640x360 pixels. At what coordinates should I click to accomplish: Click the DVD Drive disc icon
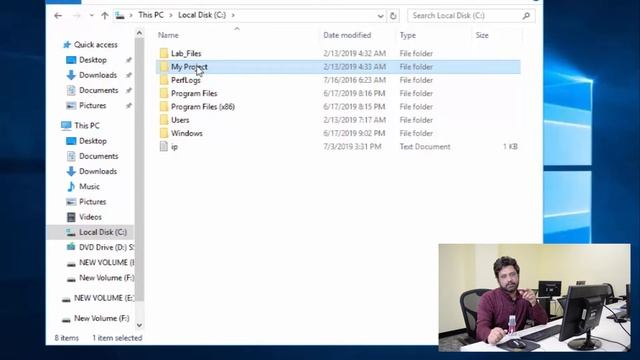[71, 247]
